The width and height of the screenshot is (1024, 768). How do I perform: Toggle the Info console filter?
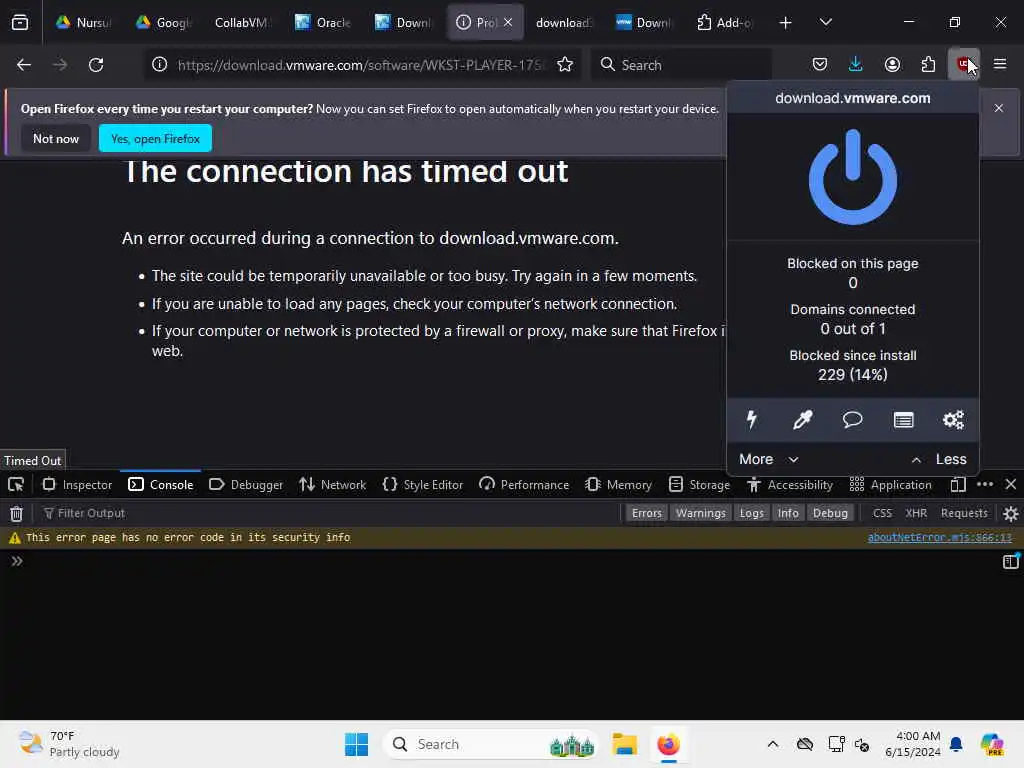pyautogui.click(x=788, y=513)
